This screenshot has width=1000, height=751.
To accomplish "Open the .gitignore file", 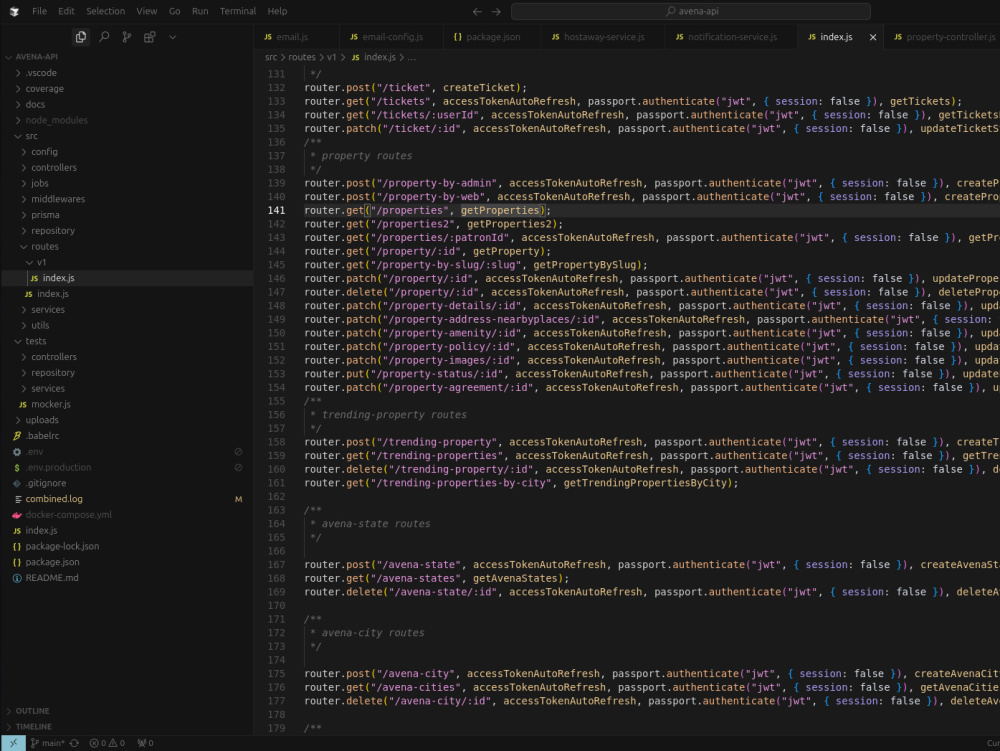I will point(128,483).
